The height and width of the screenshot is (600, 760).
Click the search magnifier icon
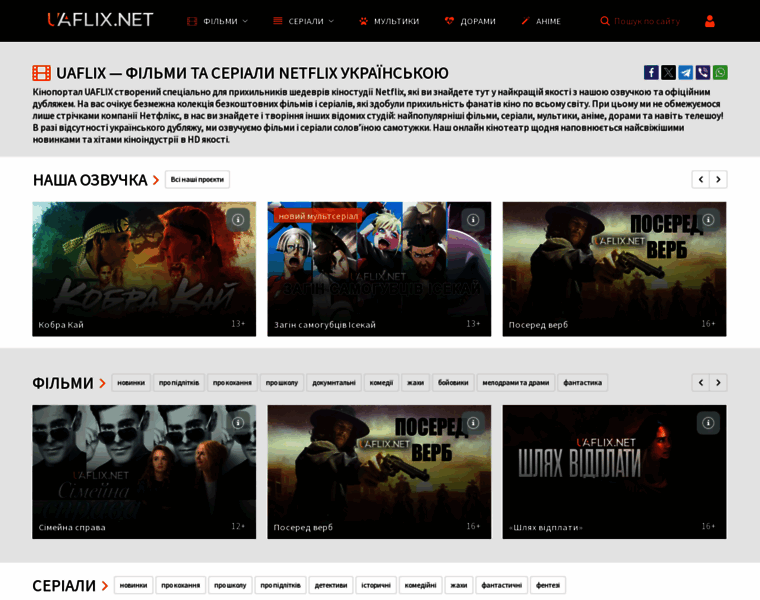coord(604,21)
